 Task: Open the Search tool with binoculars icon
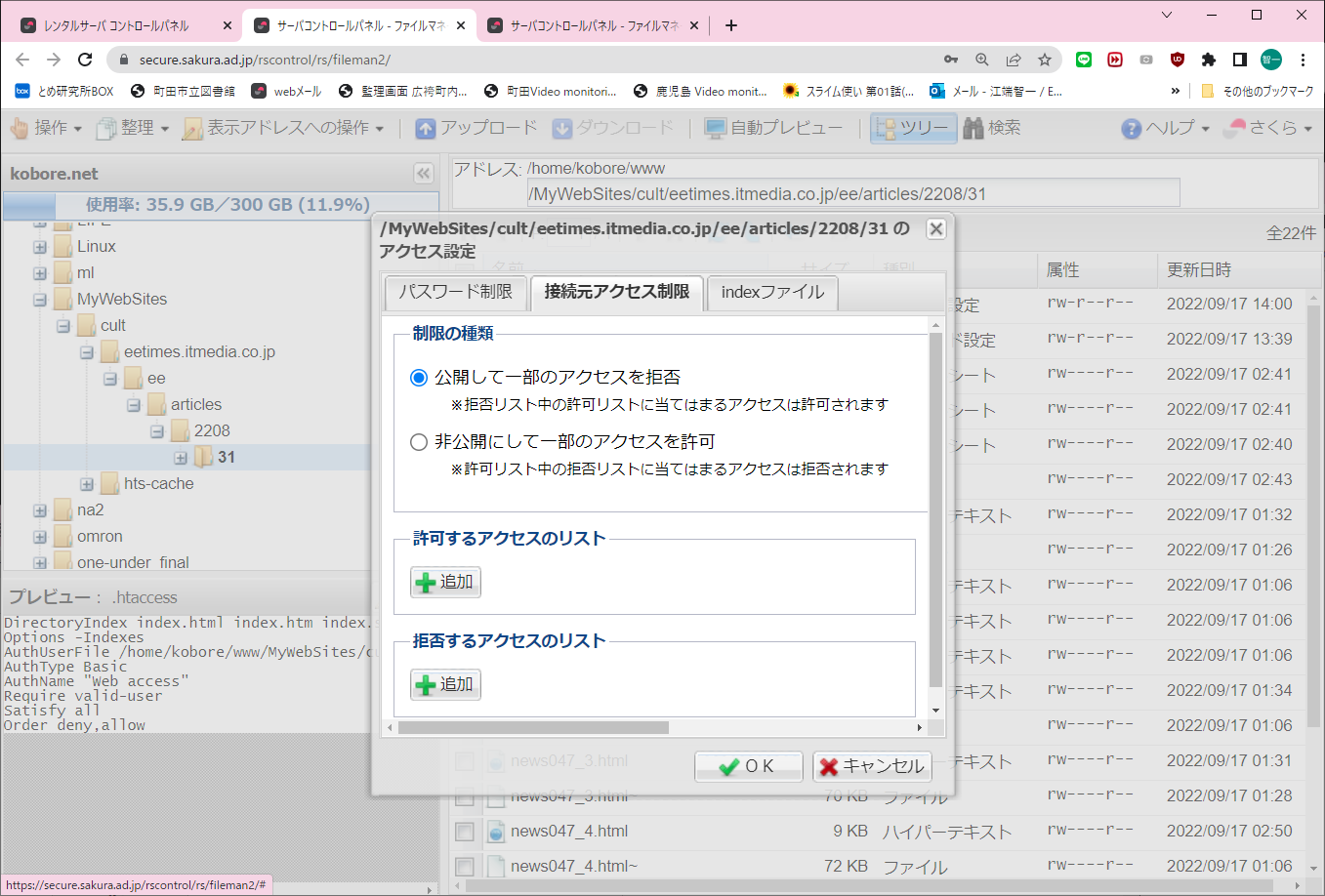click(973, 128)
